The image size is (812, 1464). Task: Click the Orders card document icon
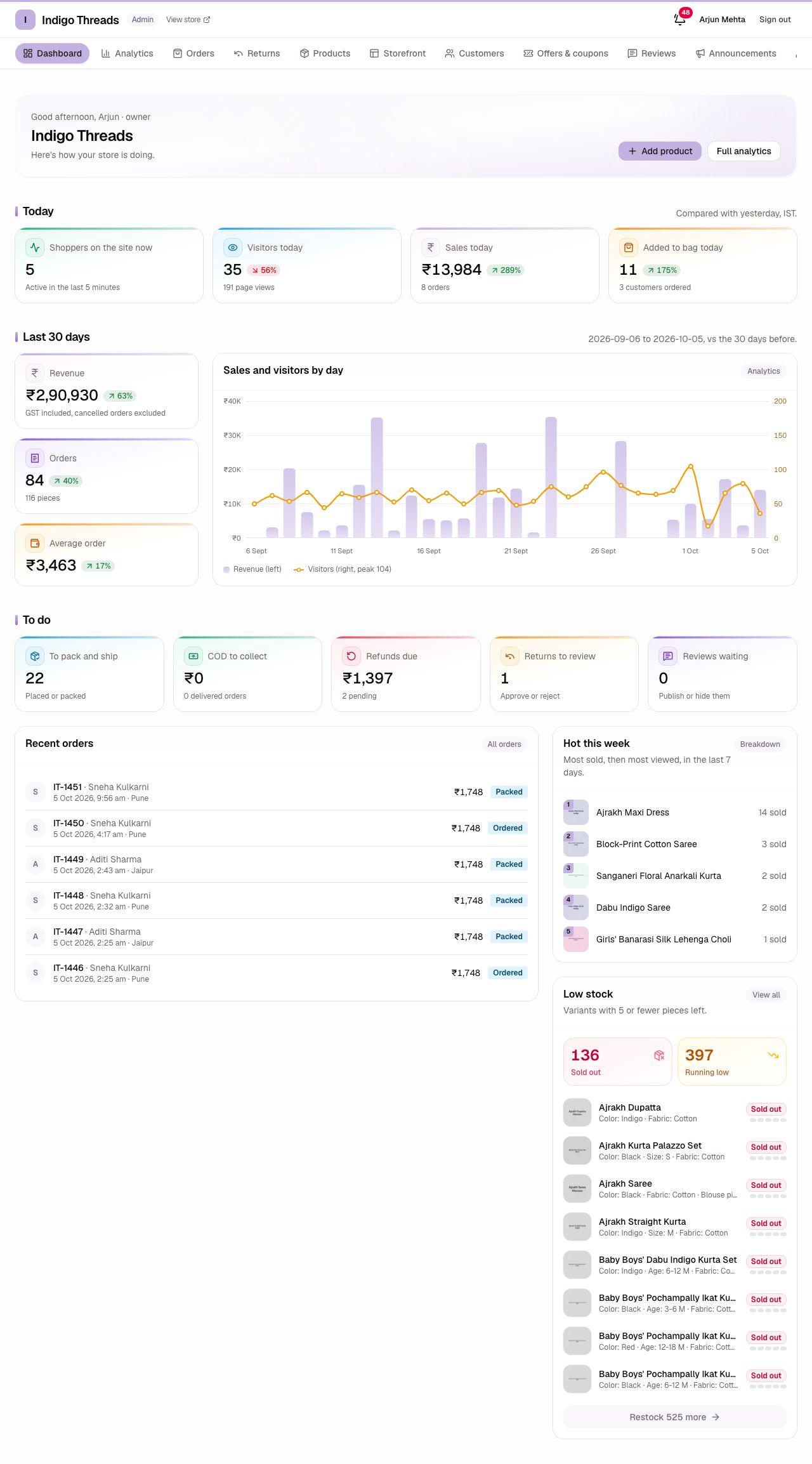(x=35, y=458)
